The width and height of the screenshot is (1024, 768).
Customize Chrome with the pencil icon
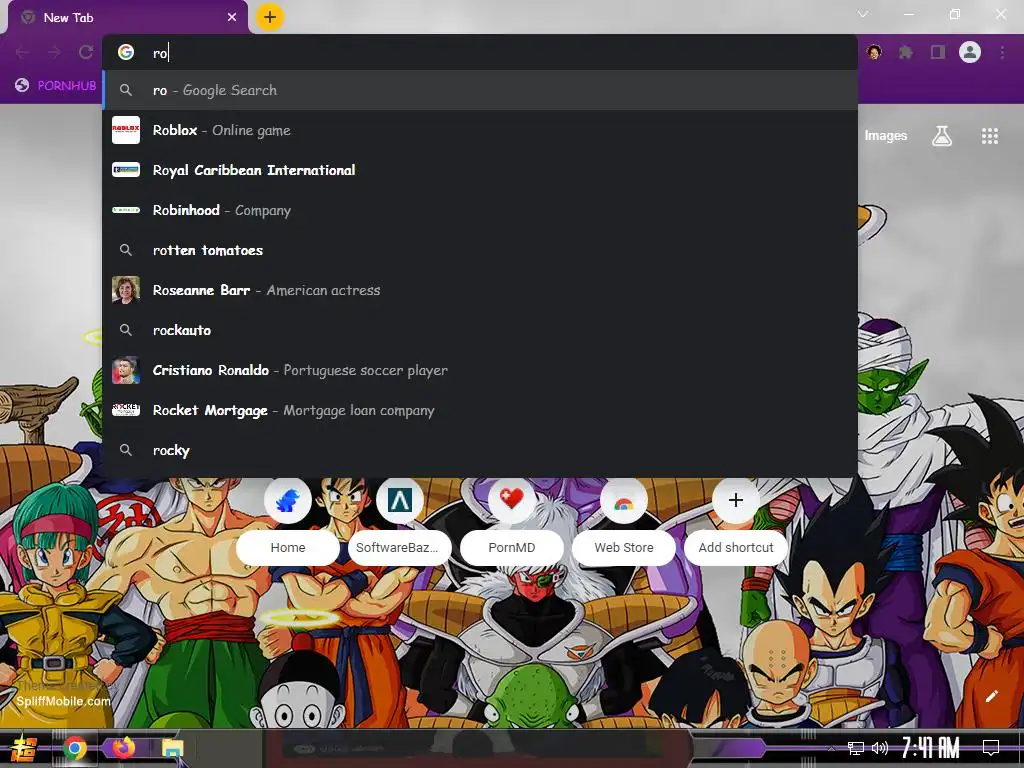(991, 696)
